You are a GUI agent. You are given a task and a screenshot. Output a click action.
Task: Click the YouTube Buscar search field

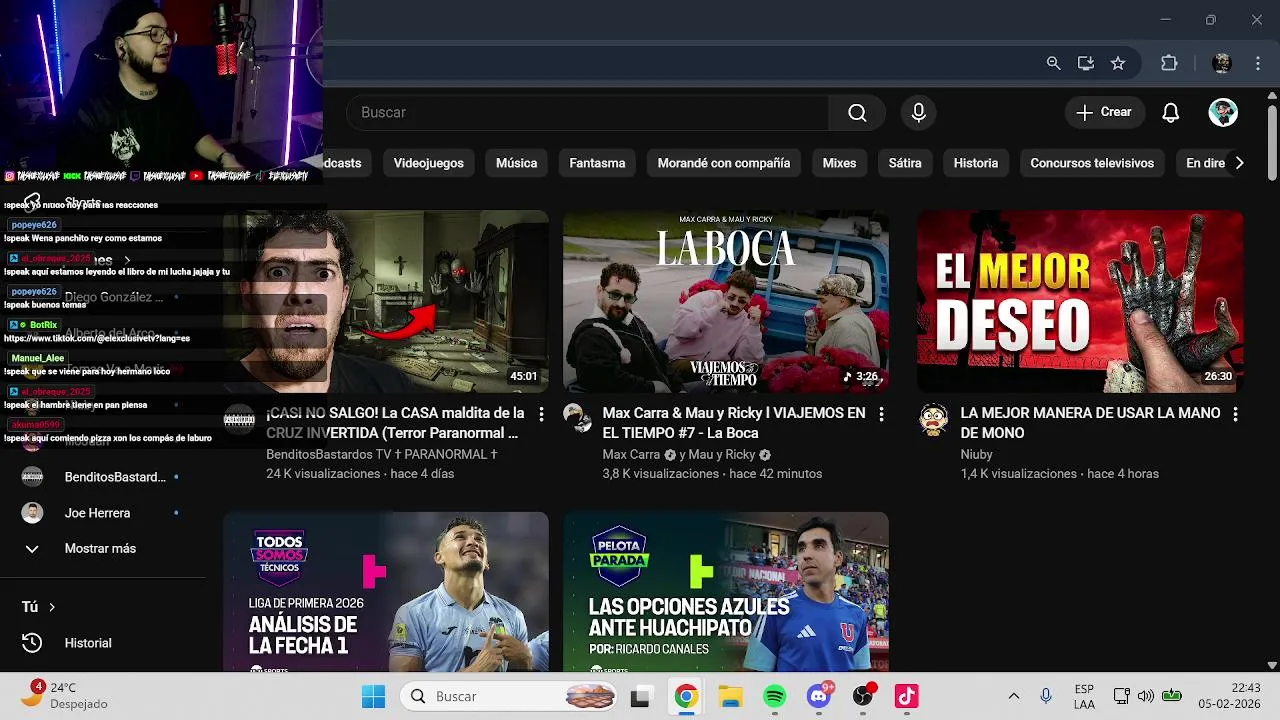pos(588,113)
